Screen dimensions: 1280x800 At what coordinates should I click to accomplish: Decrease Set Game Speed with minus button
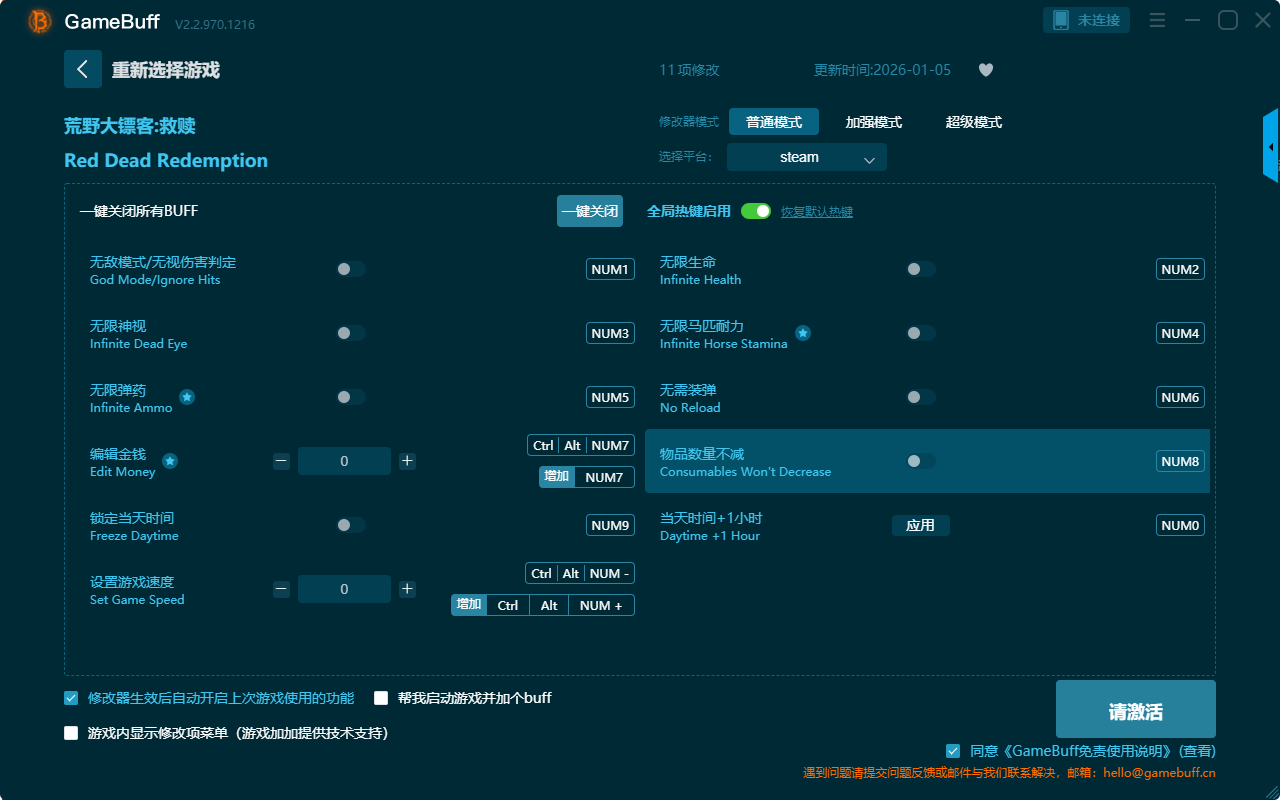point(281,589)
